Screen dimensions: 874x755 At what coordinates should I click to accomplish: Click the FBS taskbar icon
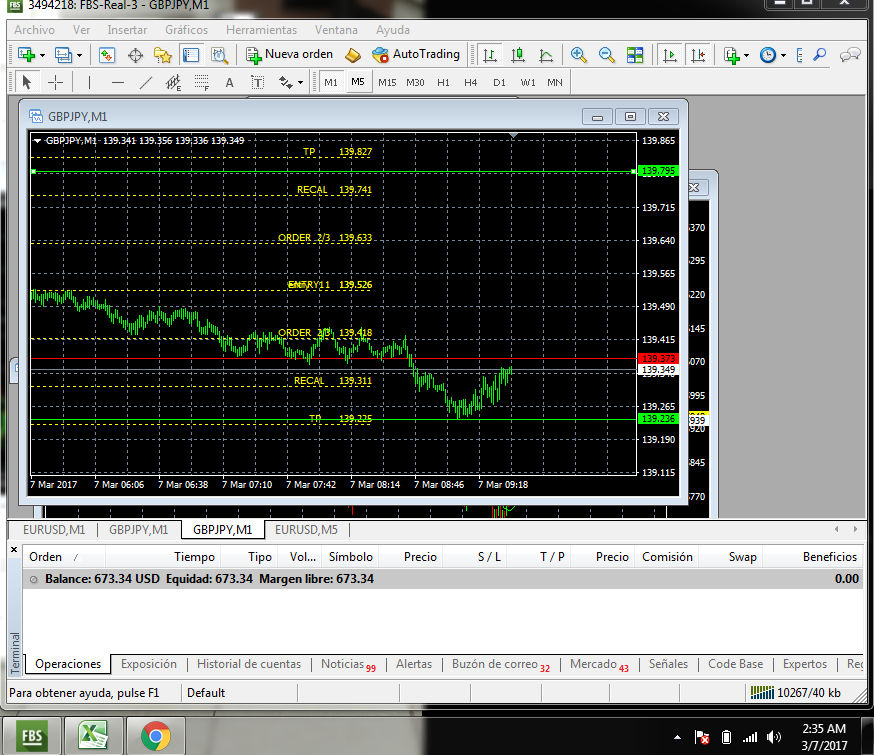(x=32, y=736)
